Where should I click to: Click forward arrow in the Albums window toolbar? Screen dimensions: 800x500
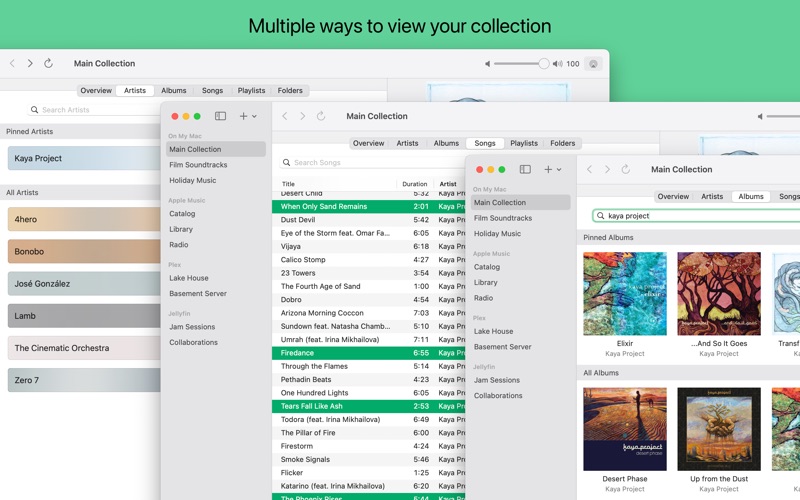pyautogui.click(x=607, y=169)
